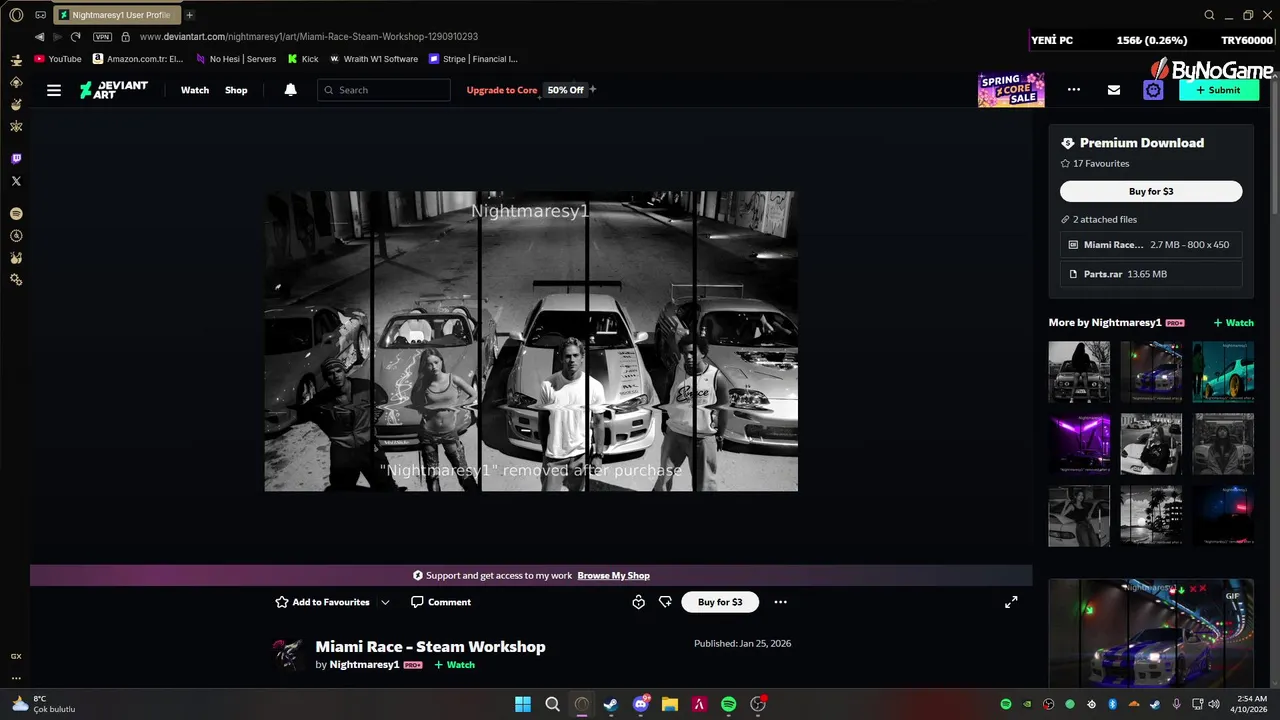The image size is (1280, 720).
Task: Go to the DeviantArt home logo
Action: coord(114,89)
